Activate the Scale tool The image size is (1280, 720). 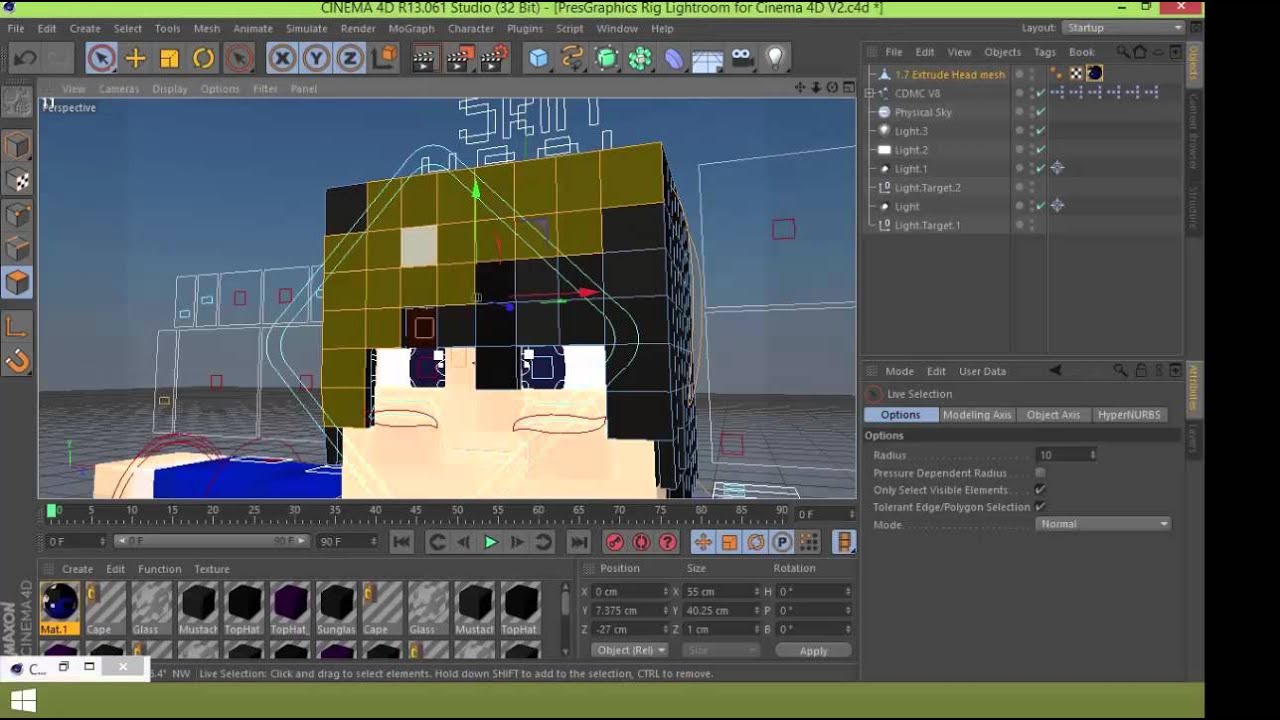tap(169, 58)
